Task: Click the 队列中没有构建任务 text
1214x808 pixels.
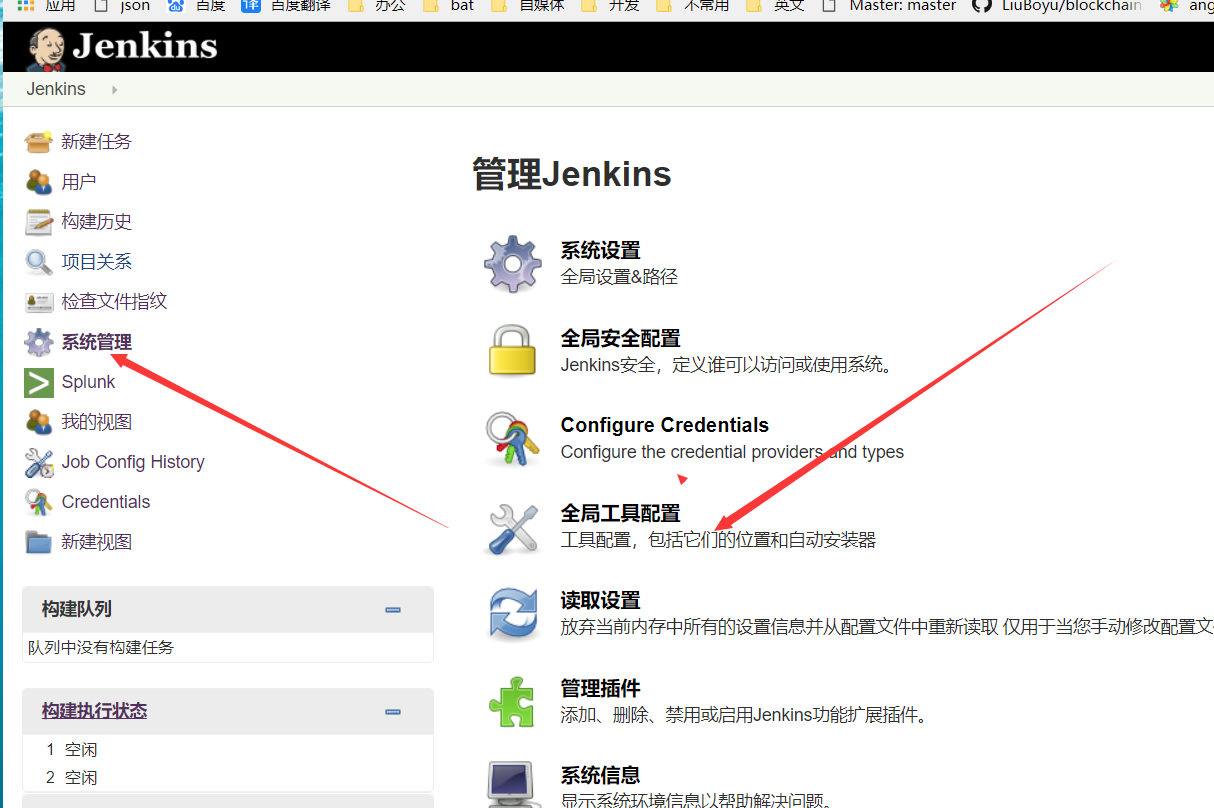Action: coord(101,647)
